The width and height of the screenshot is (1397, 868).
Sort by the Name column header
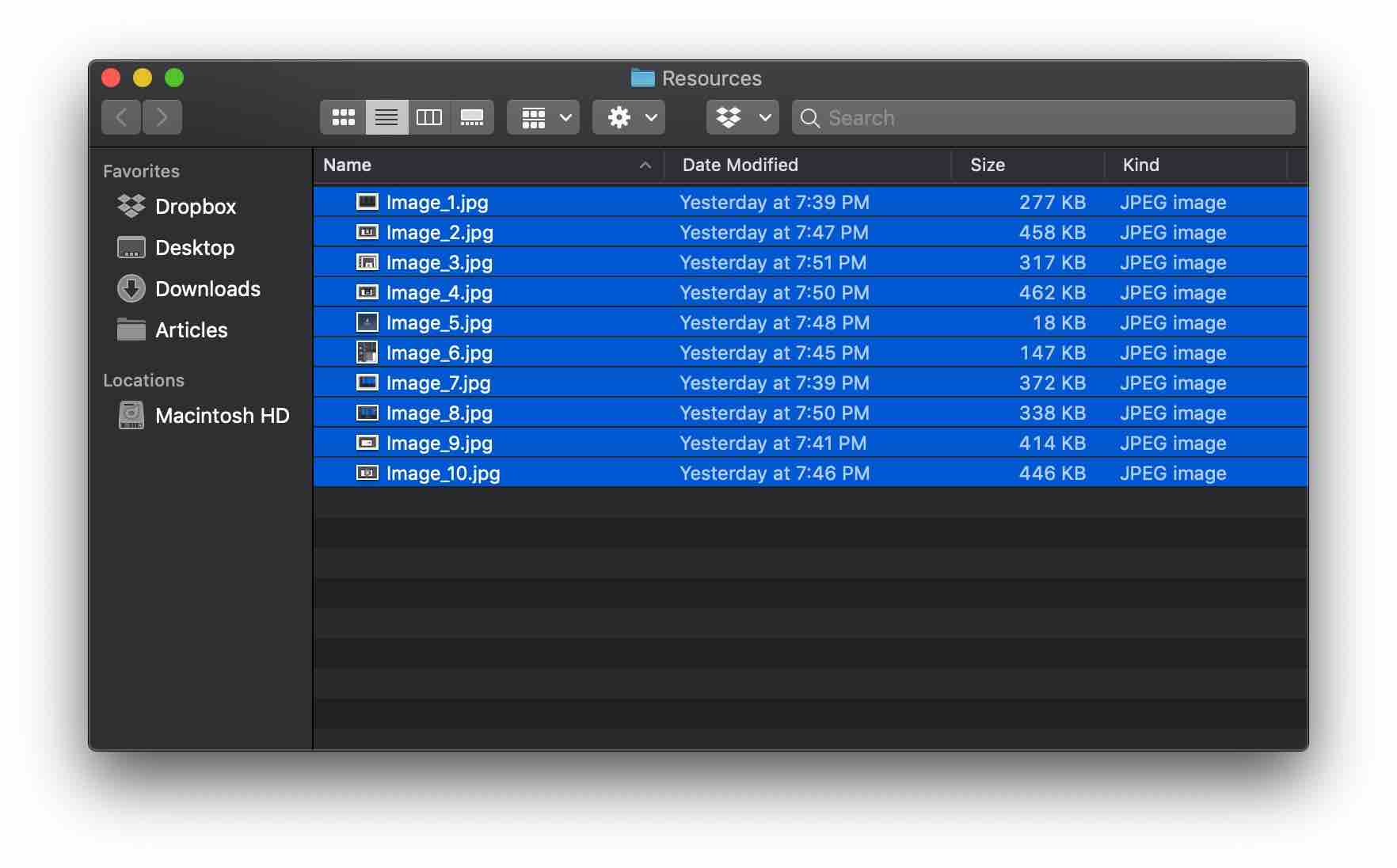point(488,165)
